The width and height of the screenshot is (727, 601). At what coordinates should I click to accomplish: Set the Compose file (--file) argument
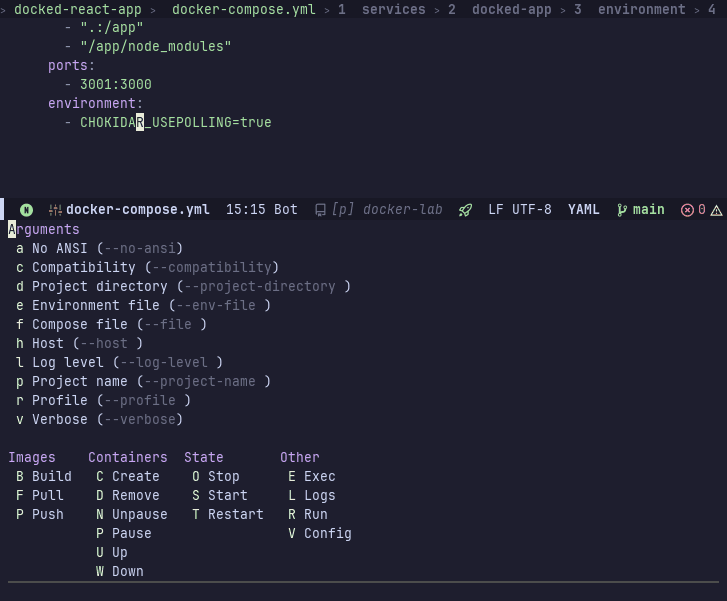pos(111,325)
